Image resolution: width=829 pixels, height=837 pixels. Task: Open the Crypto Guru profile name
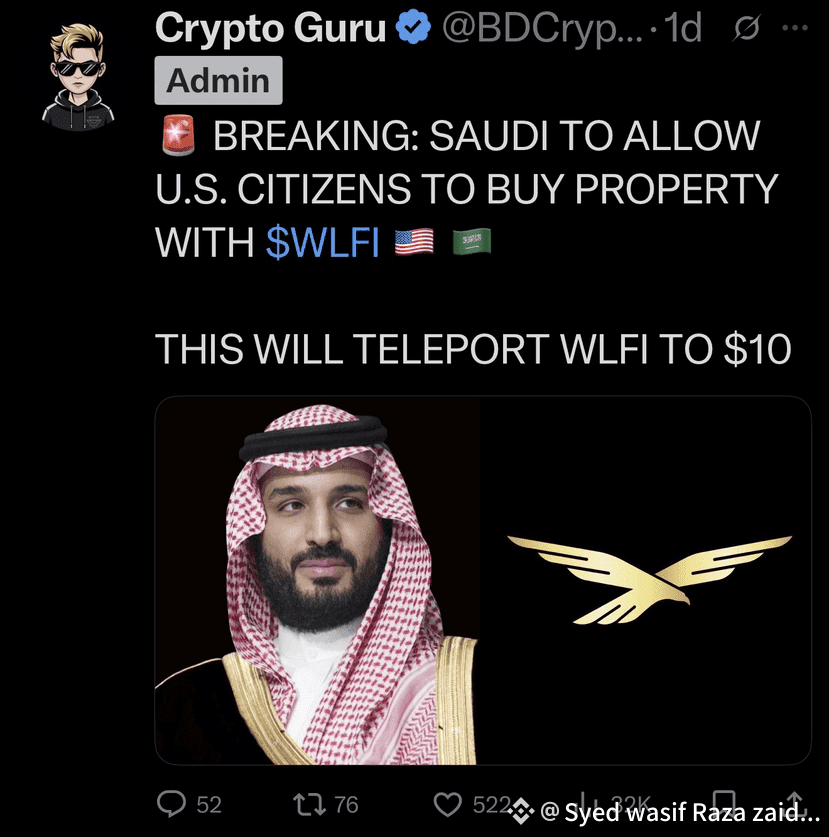coord(270,28)
